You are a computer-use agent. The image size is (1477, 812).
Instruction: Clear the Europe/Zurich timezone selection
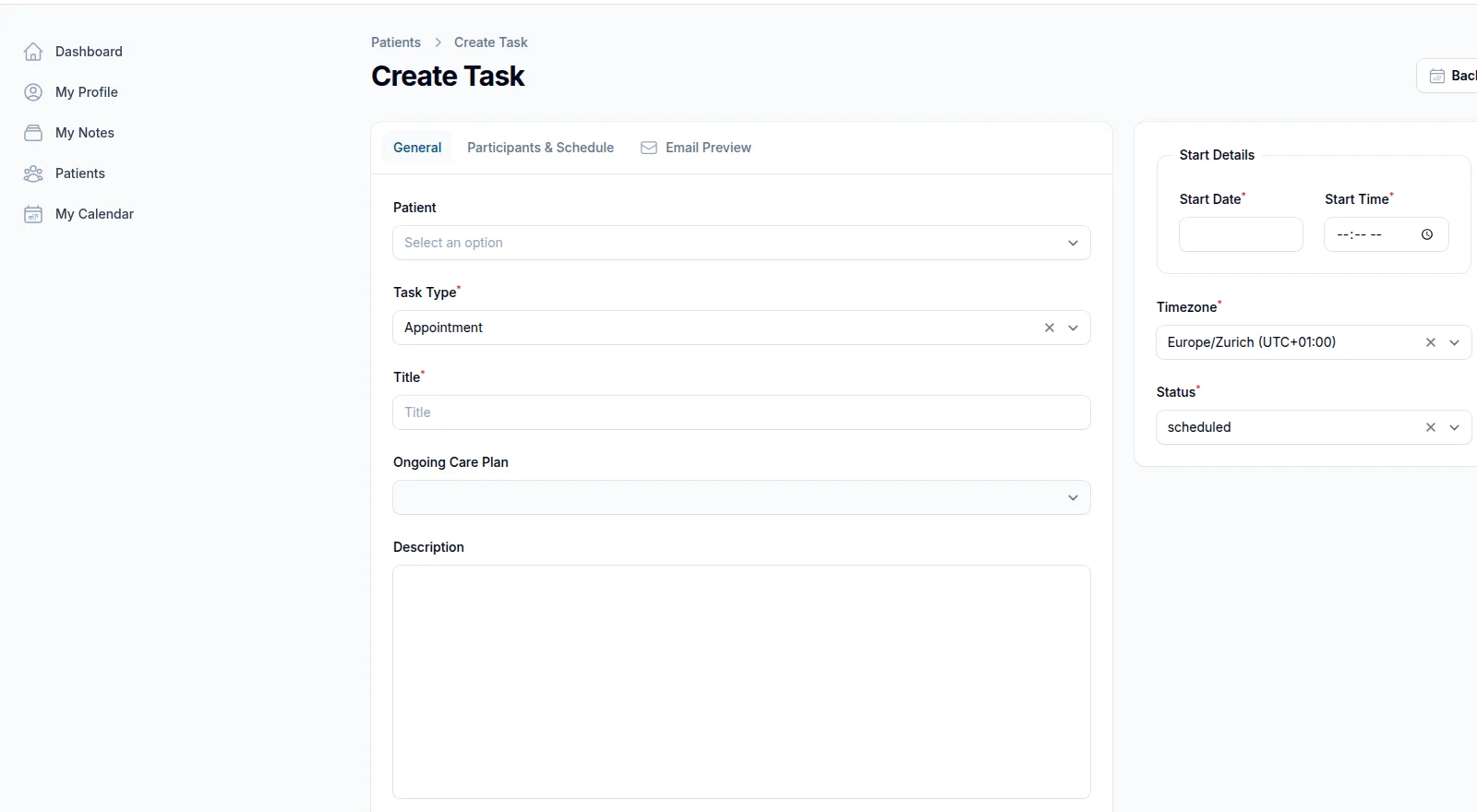1431,342
